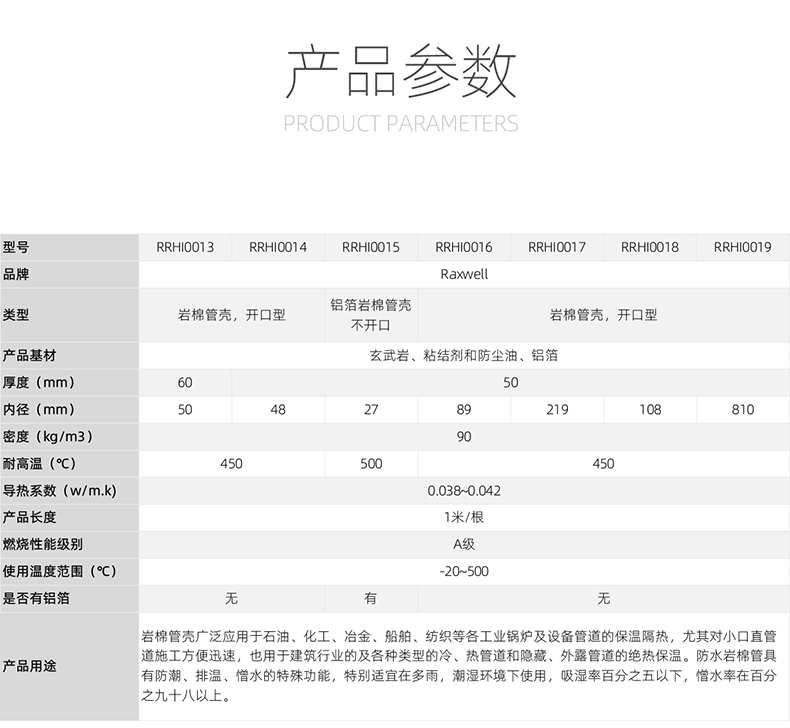The image size is (790, 728).
Task: Click the inner diameter value 810
Action: [x=743, y=410]
